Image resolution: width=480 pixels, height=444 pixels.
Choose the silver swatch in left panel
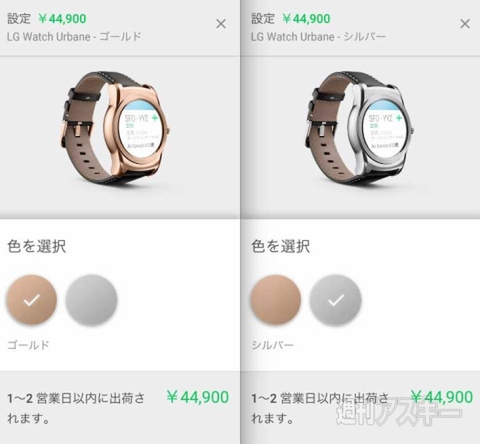pyautogui.click(x=91, y=300)
